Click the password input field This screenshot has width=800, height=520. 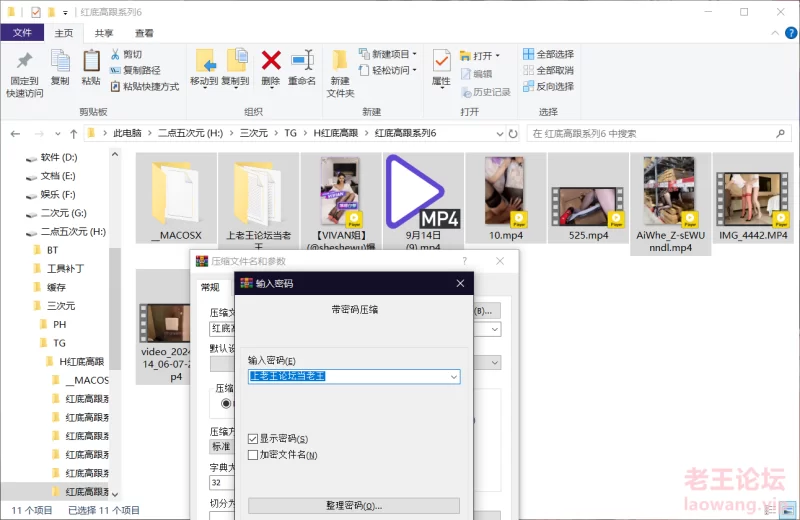(x=354, y=377)
